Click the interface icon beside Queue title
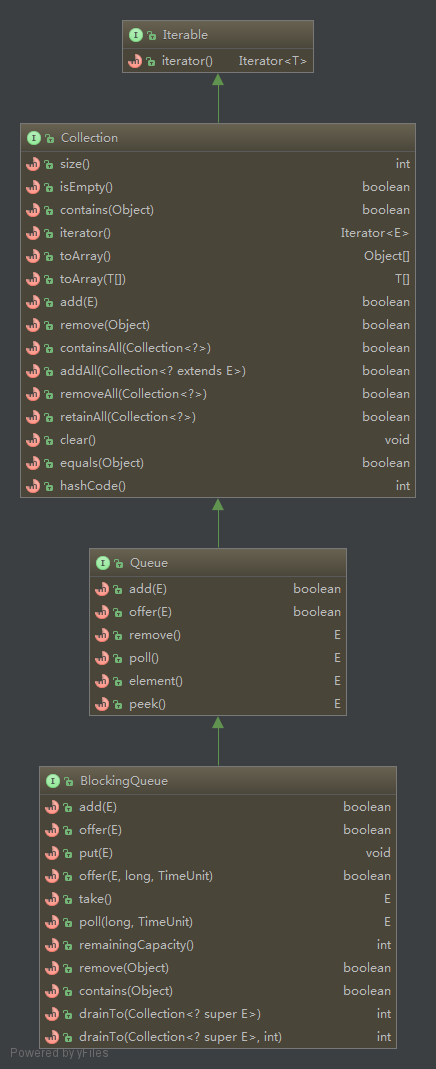This screenshot has width=436, height=1069. [x=103, y=563]
